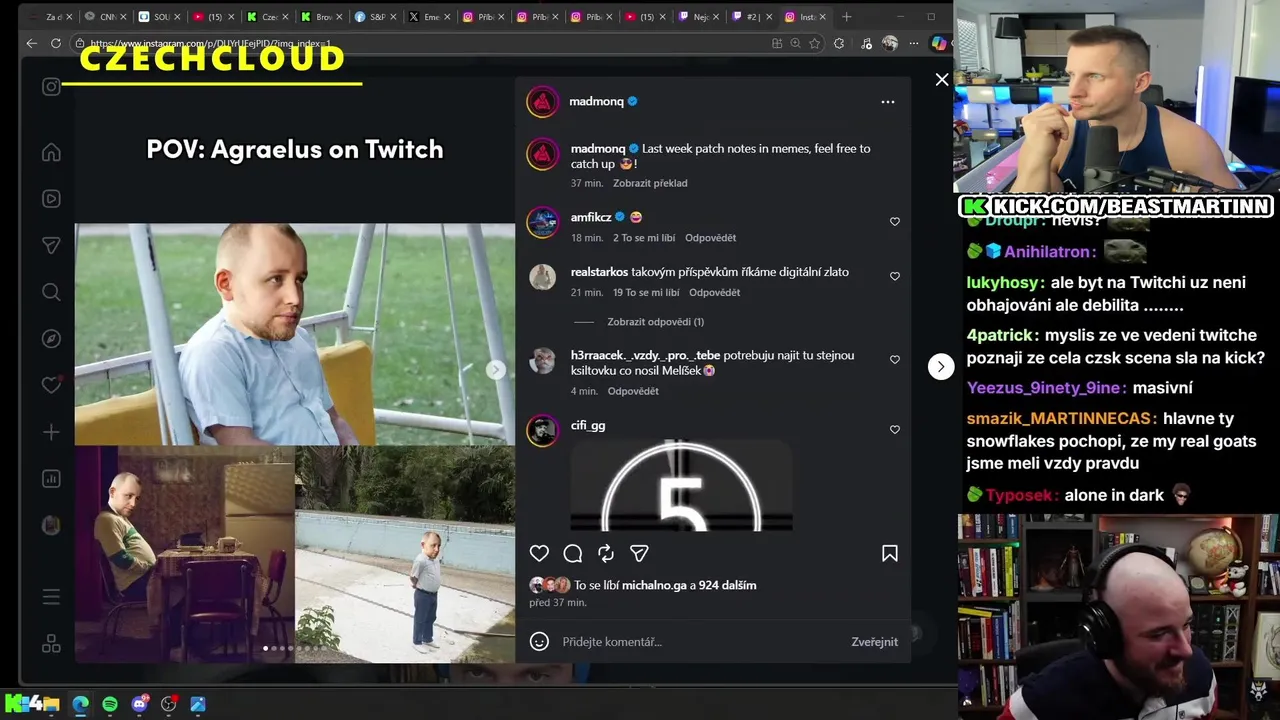Share the post via paper-plane icon
Screen dimensions: 1280x720
click(639, 553)
